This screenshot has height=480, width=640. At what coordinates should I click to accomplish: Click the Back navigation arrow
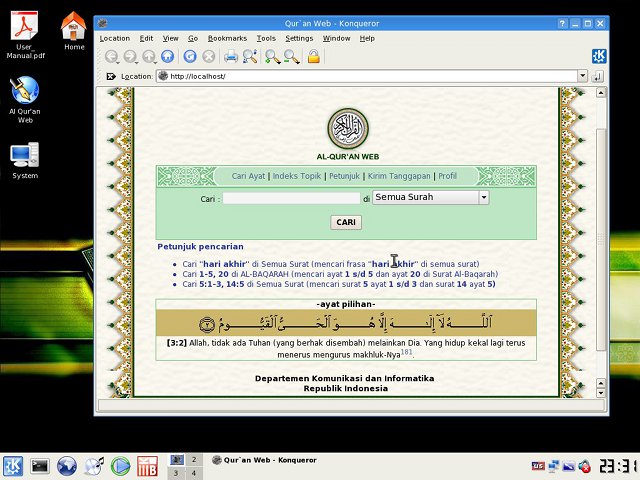(x=111, y=56)
